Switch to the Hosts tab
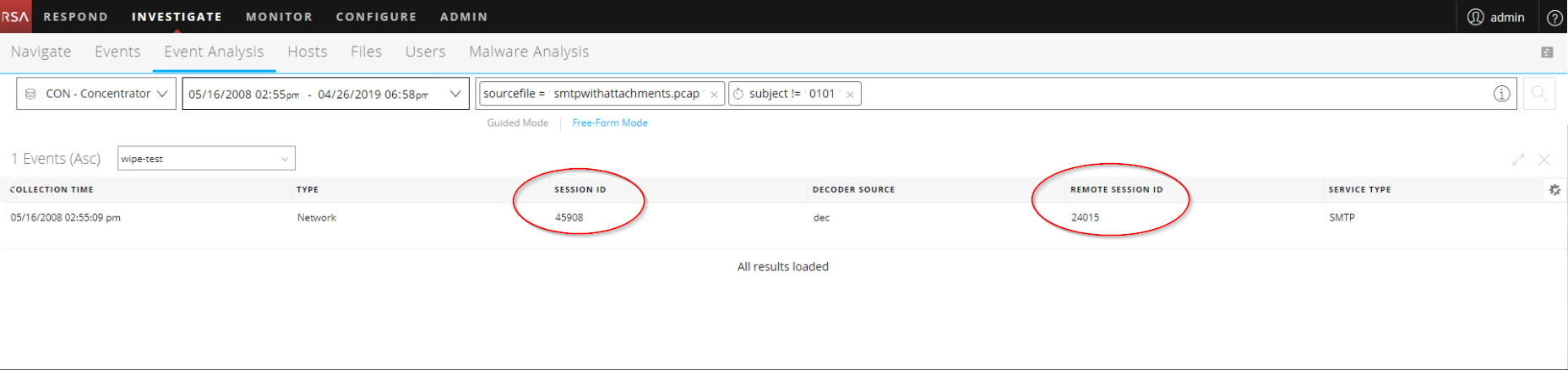The width and height of the screenshot is (1568, 370). [x=307, y=52]
